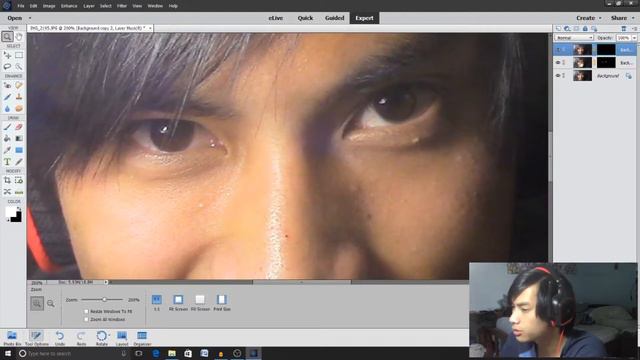
Task: Click the Print Size button
Action: 222,302
